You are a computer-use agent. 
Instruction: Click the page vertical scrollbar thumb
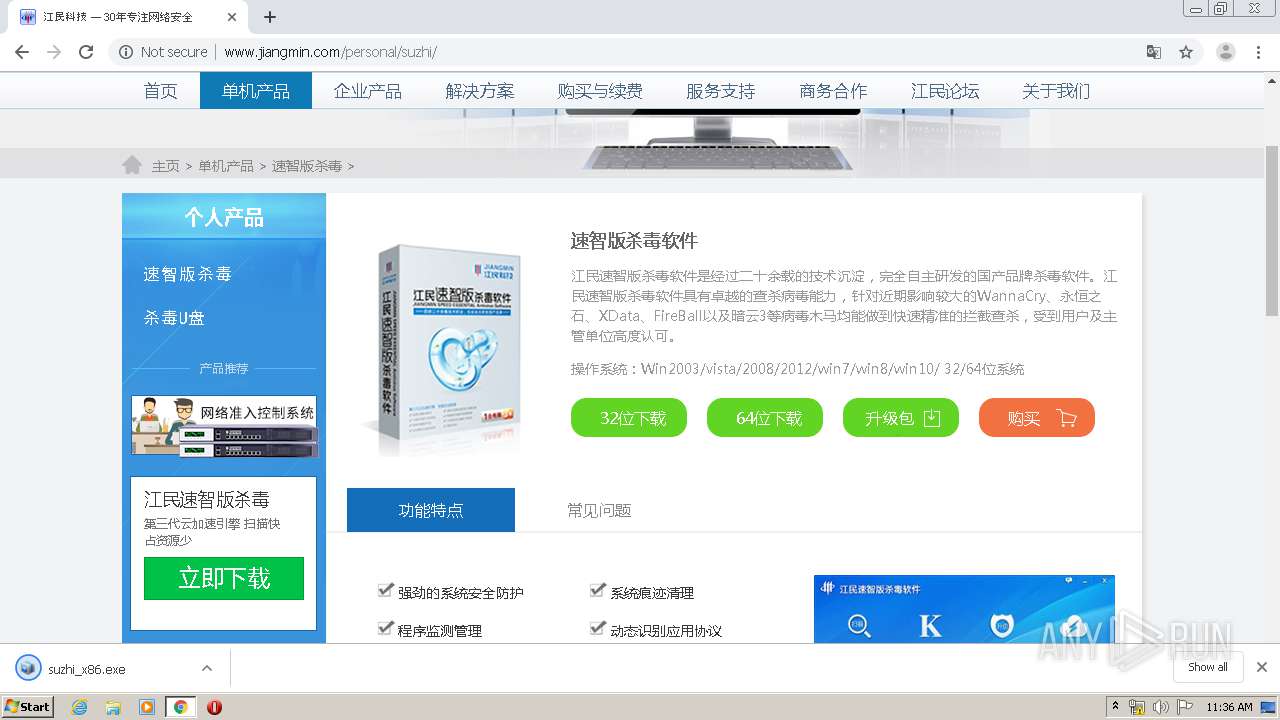(x=1272, y=230)
